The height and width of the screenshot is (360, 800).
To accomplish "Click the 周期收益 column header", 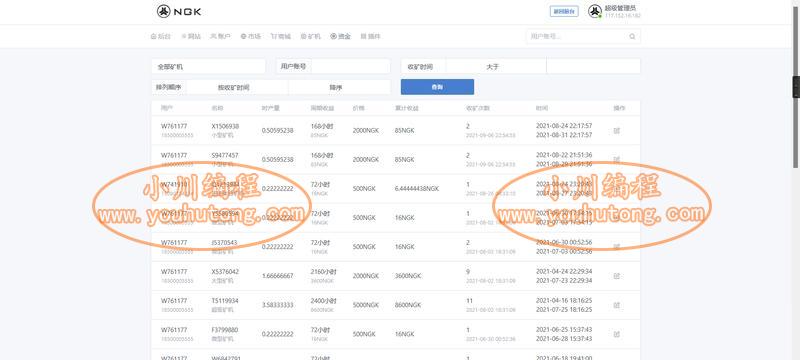I will click(x=322, y=108).
